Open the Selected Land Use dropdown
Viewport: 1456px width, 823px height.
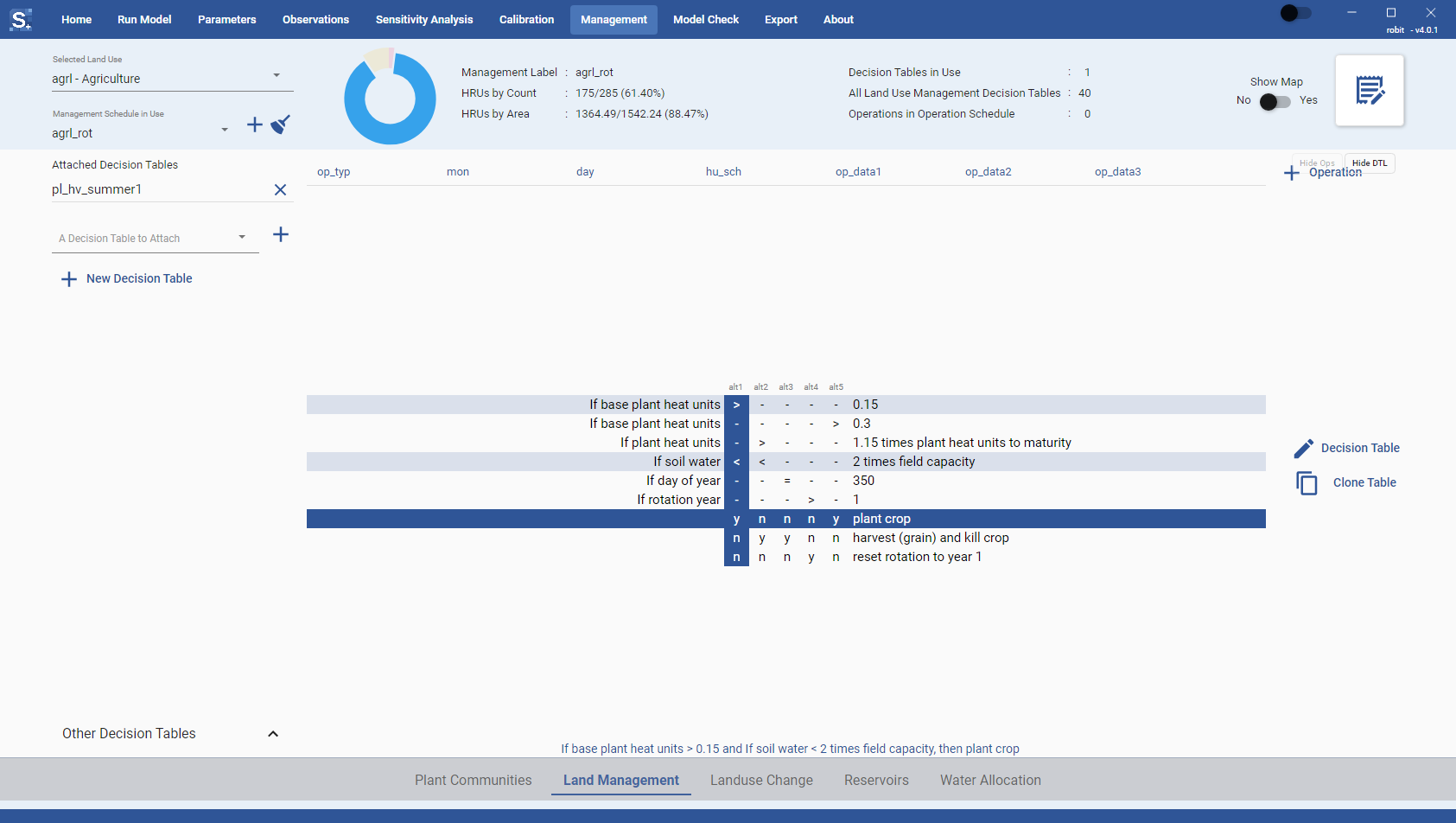[173, 79]
